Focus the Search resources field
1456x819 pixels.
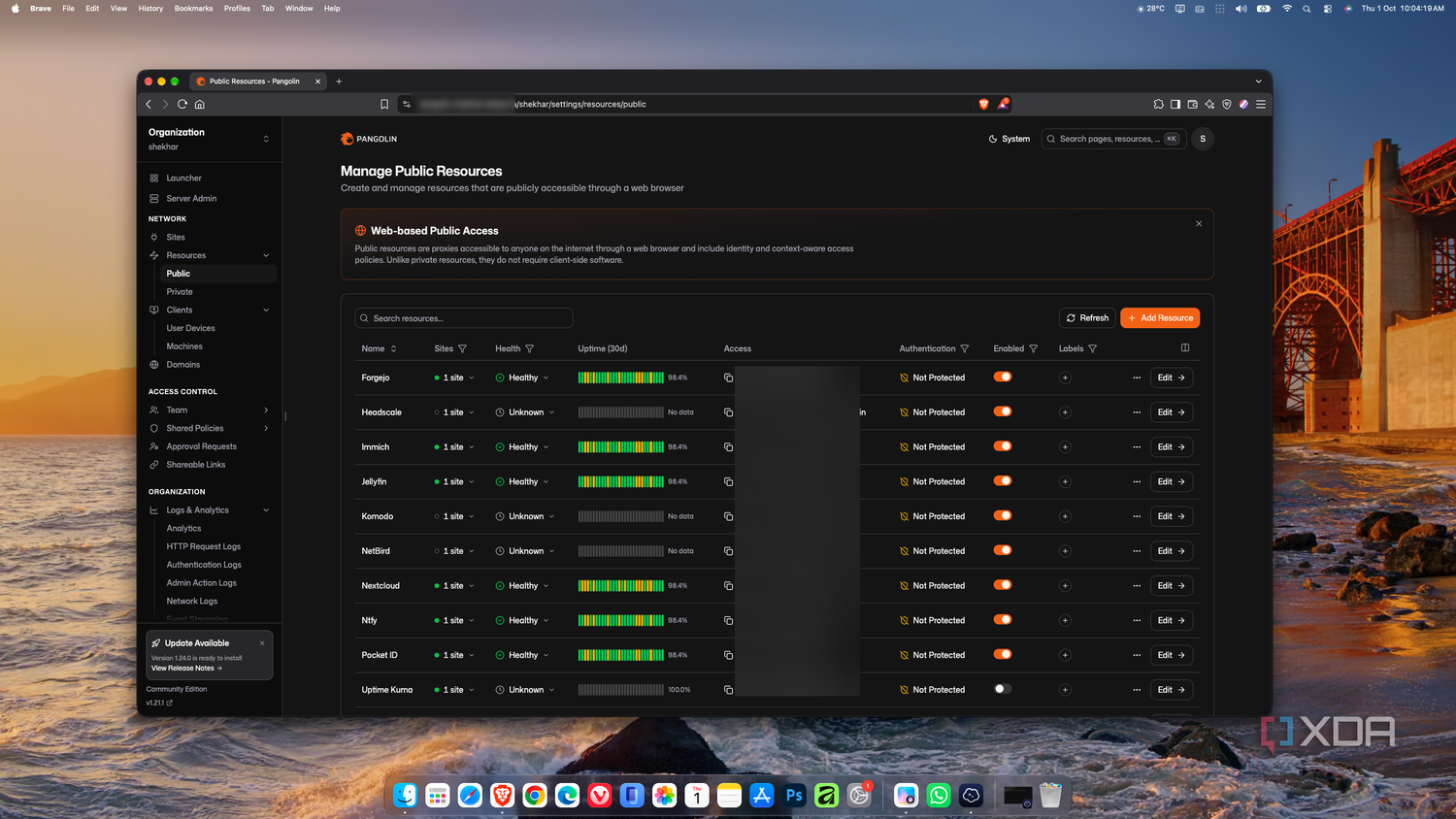point(464,318)
